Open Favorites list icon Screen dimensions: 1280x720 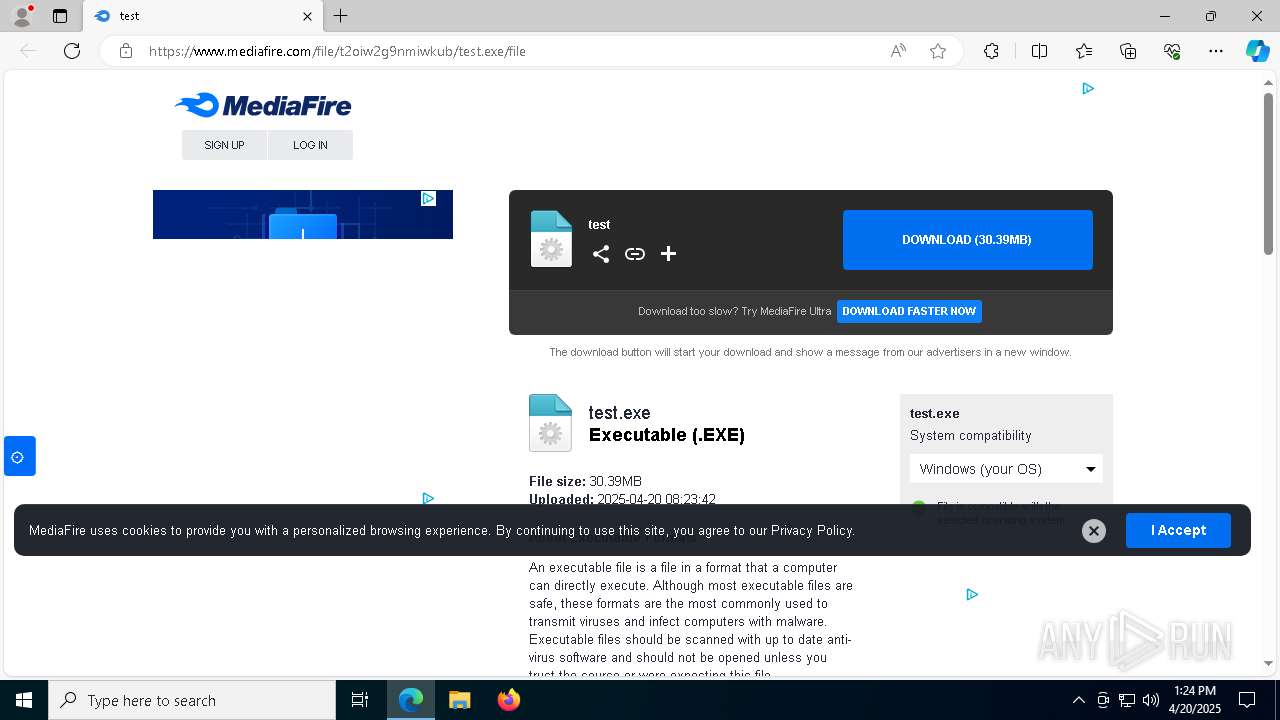click(x=1084, y=51)
